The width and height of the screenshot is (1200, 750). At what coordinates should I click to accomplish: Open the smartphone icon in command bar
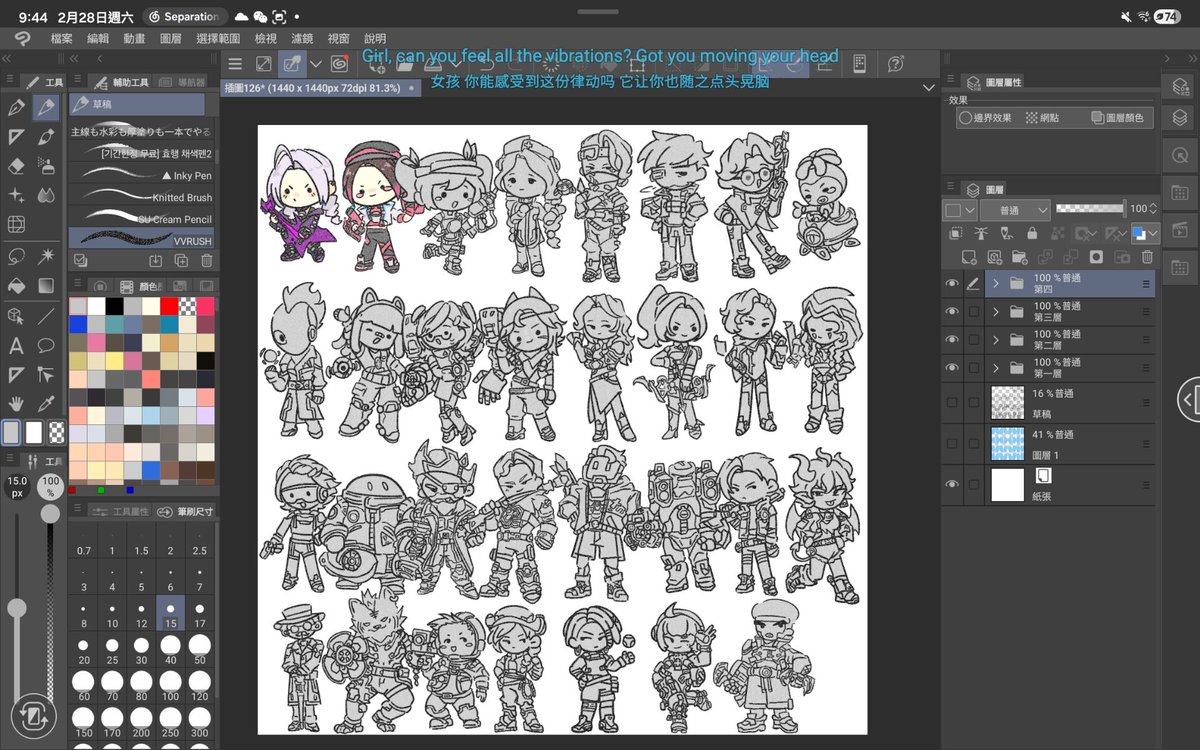tap(858, 64)
